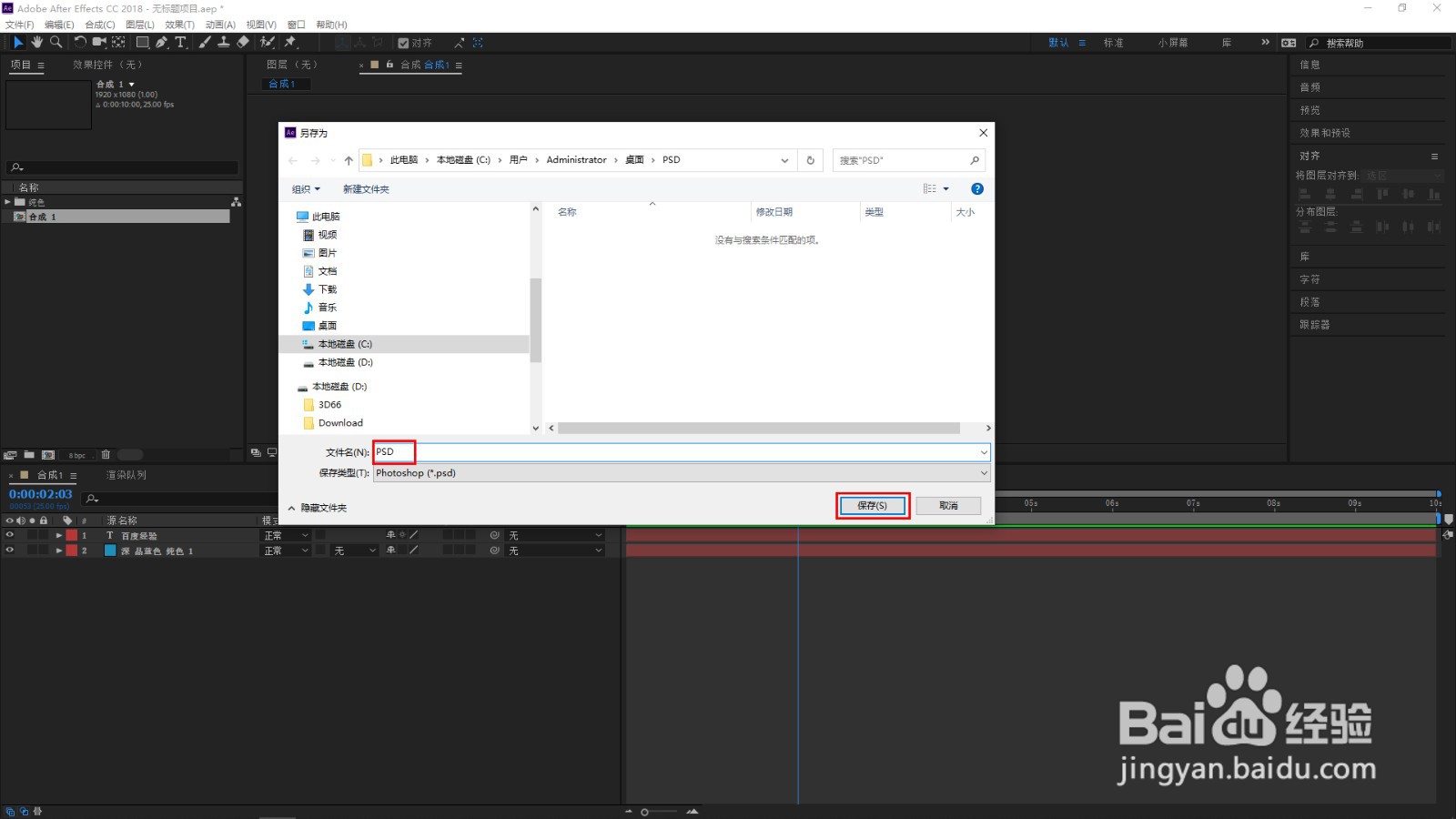
Task: Open the Align panel options menu
Action: point(1435,157)
